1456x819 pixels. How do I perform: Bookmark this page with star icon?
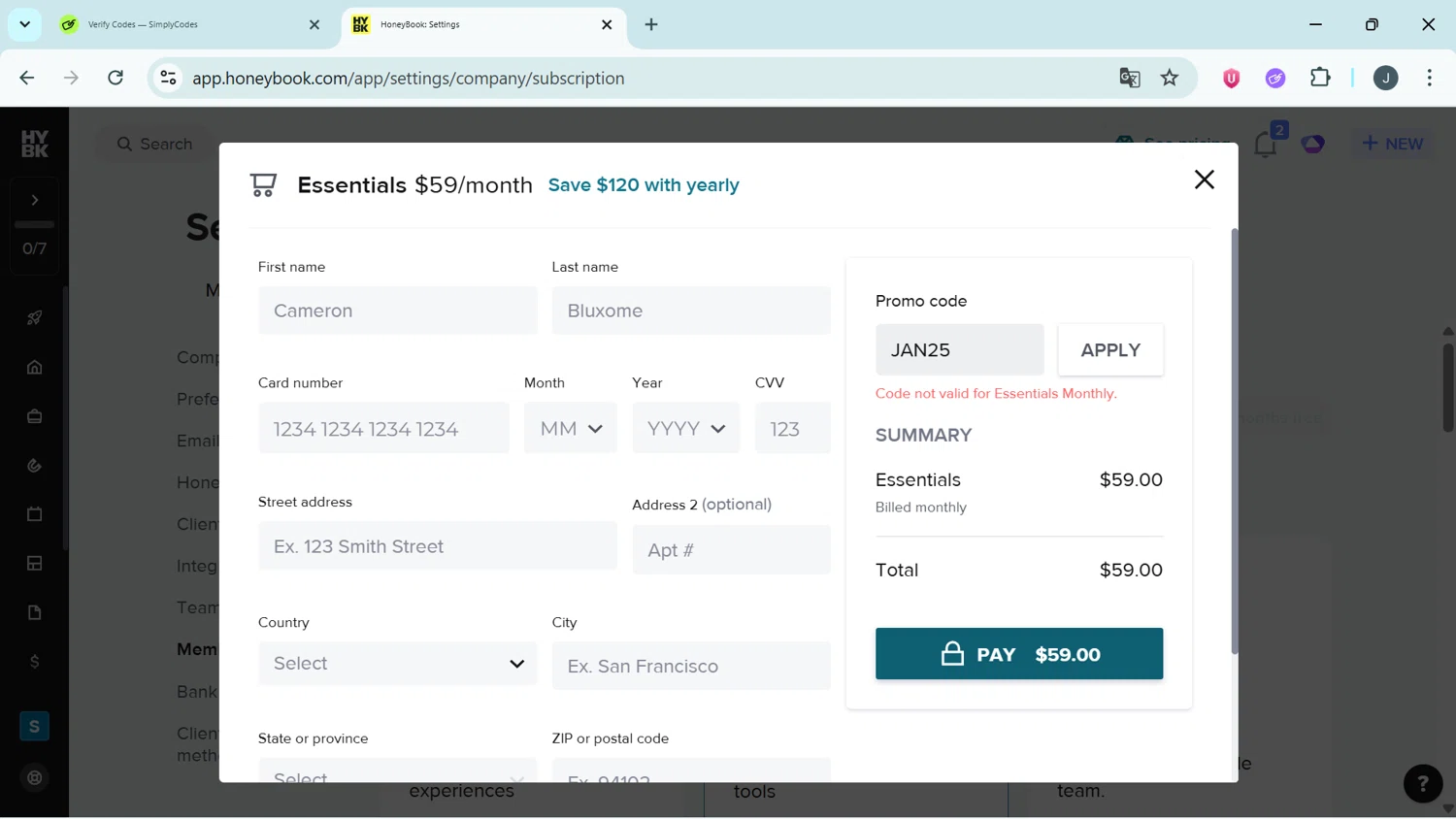1170,78
